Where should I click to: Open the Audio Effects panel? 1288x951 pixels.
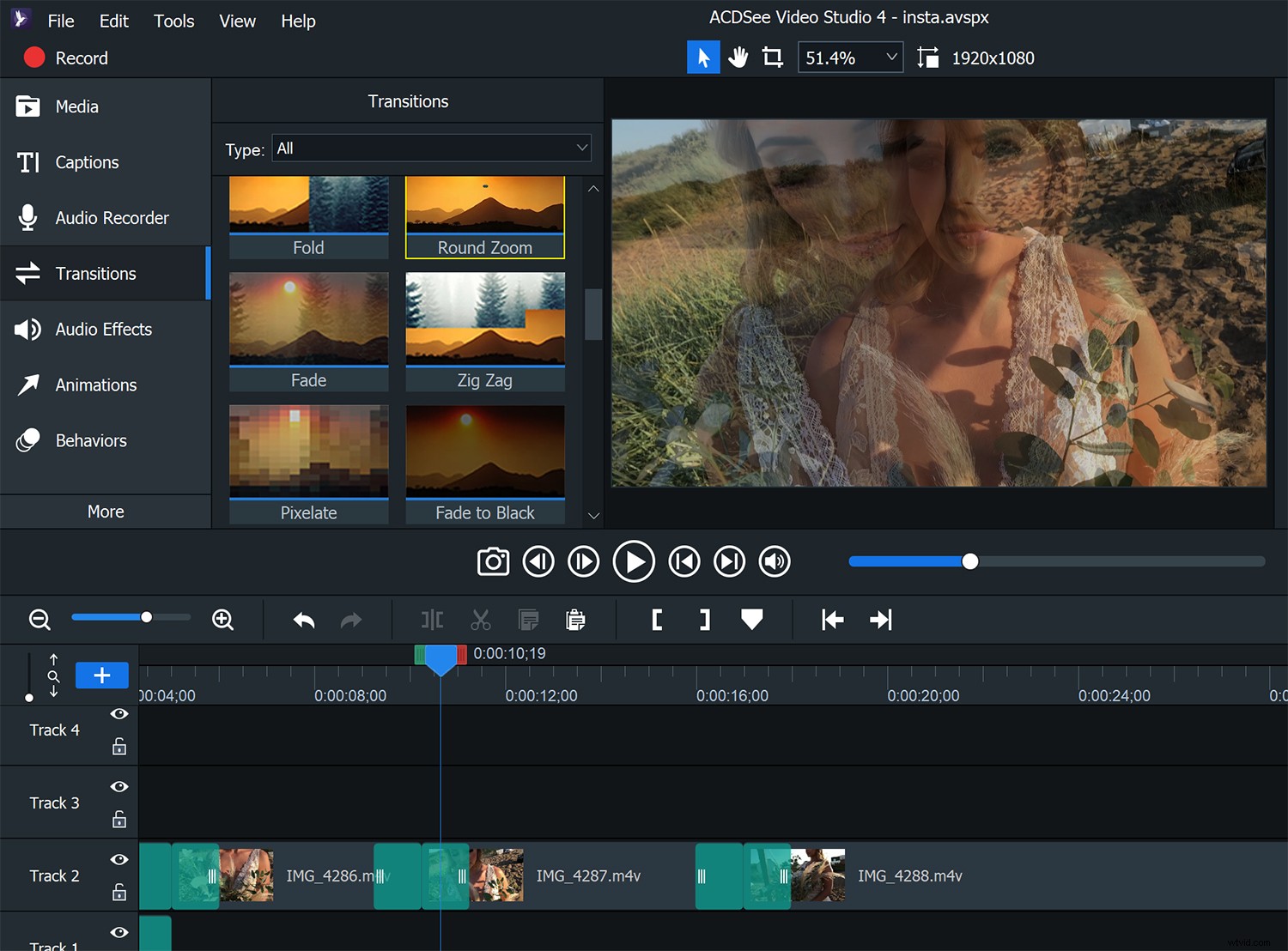click(103, 329)
